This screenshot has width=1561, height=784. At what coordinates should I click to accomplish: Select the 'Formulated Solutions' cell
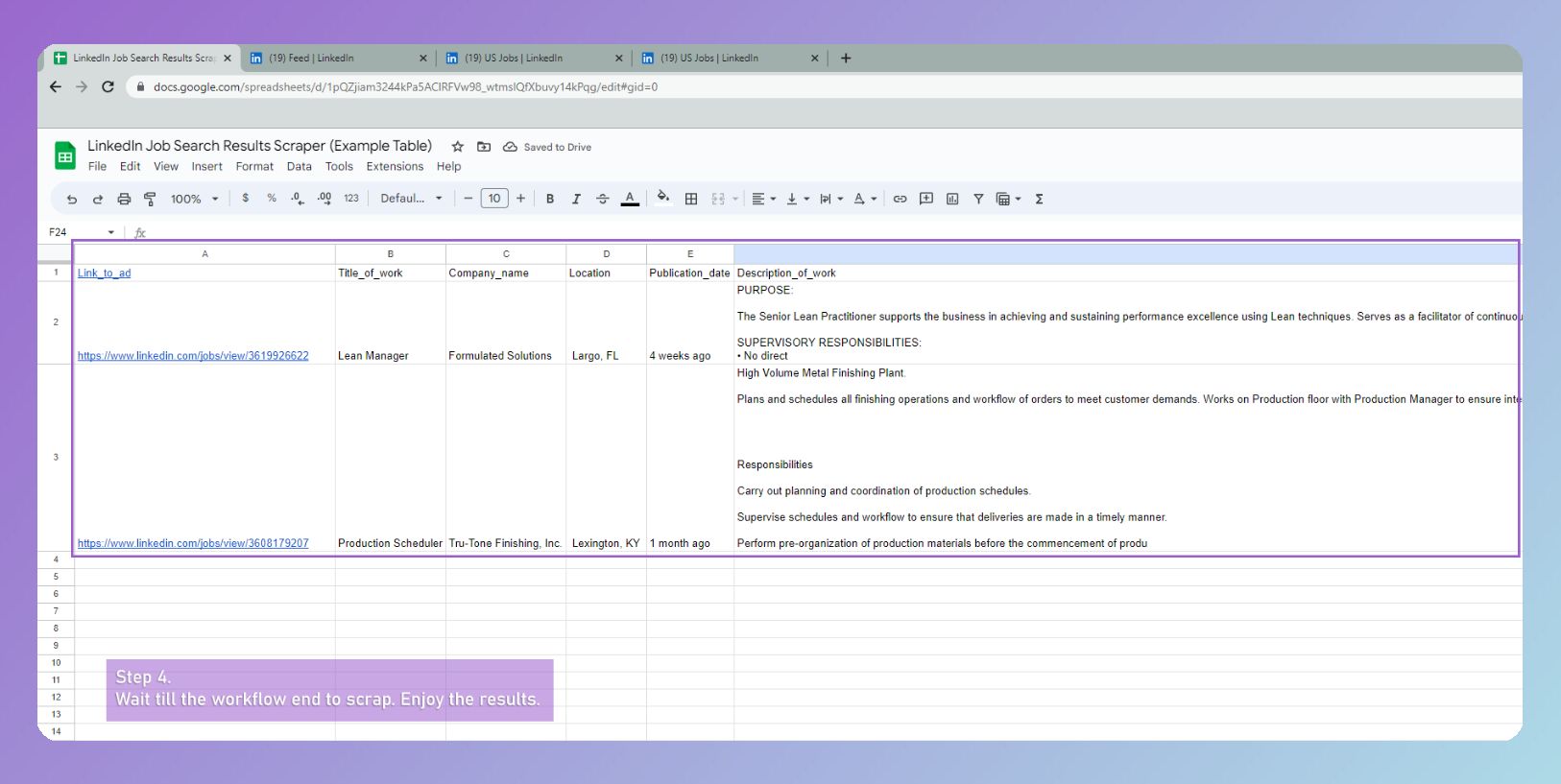(506, 322)
